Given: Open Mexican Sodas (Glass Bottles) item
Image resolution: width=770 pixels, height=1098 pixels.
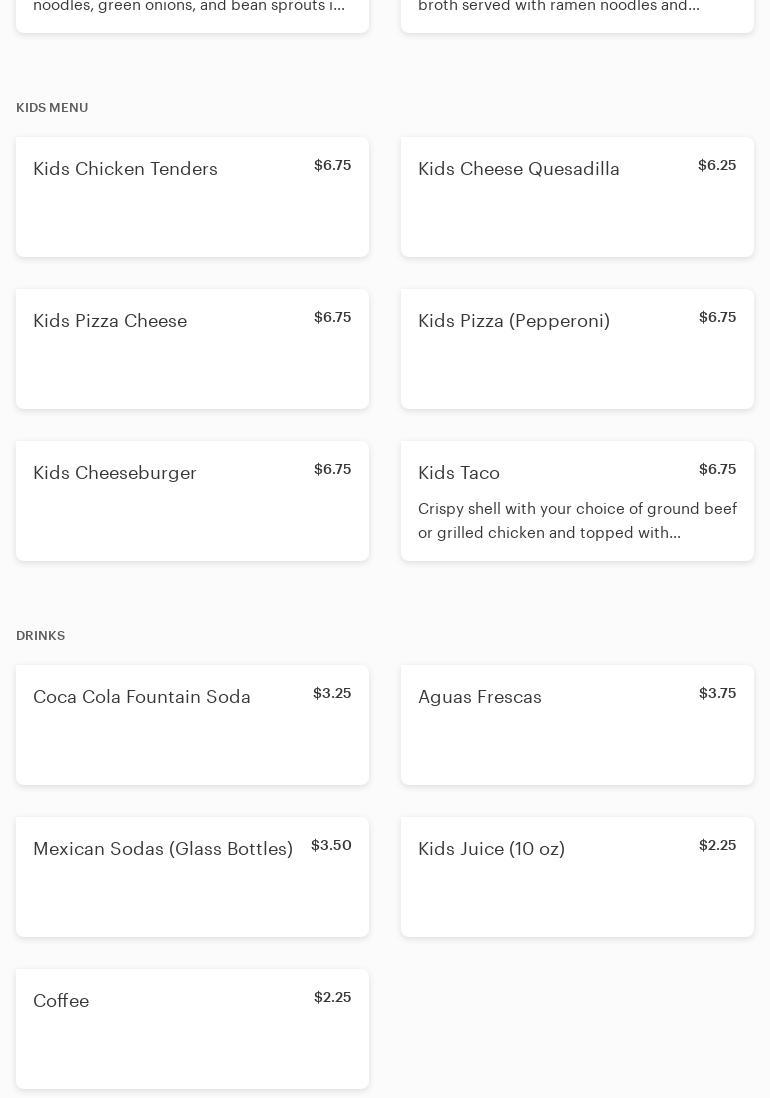Looking at the screenshot, I should coord(192,877).
